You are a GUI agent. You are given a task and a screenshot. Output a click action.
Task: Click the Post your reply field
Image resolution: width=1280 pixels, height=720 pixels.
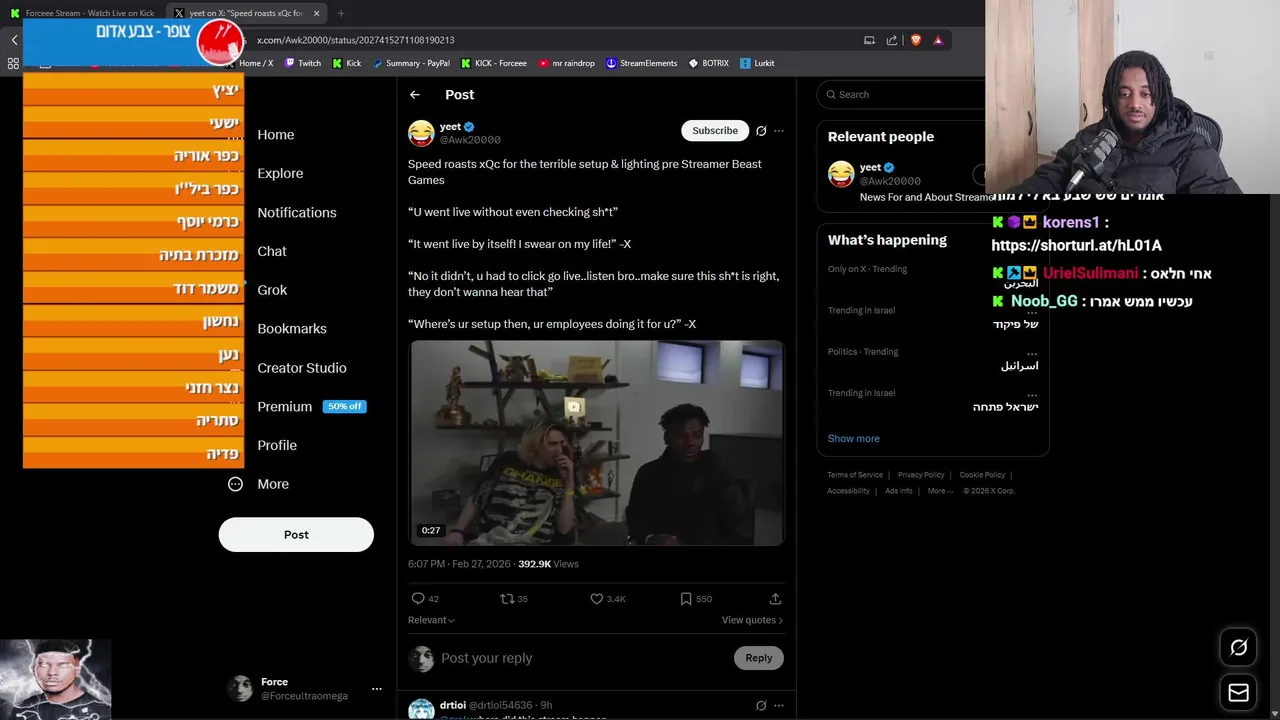coord(583,658)
